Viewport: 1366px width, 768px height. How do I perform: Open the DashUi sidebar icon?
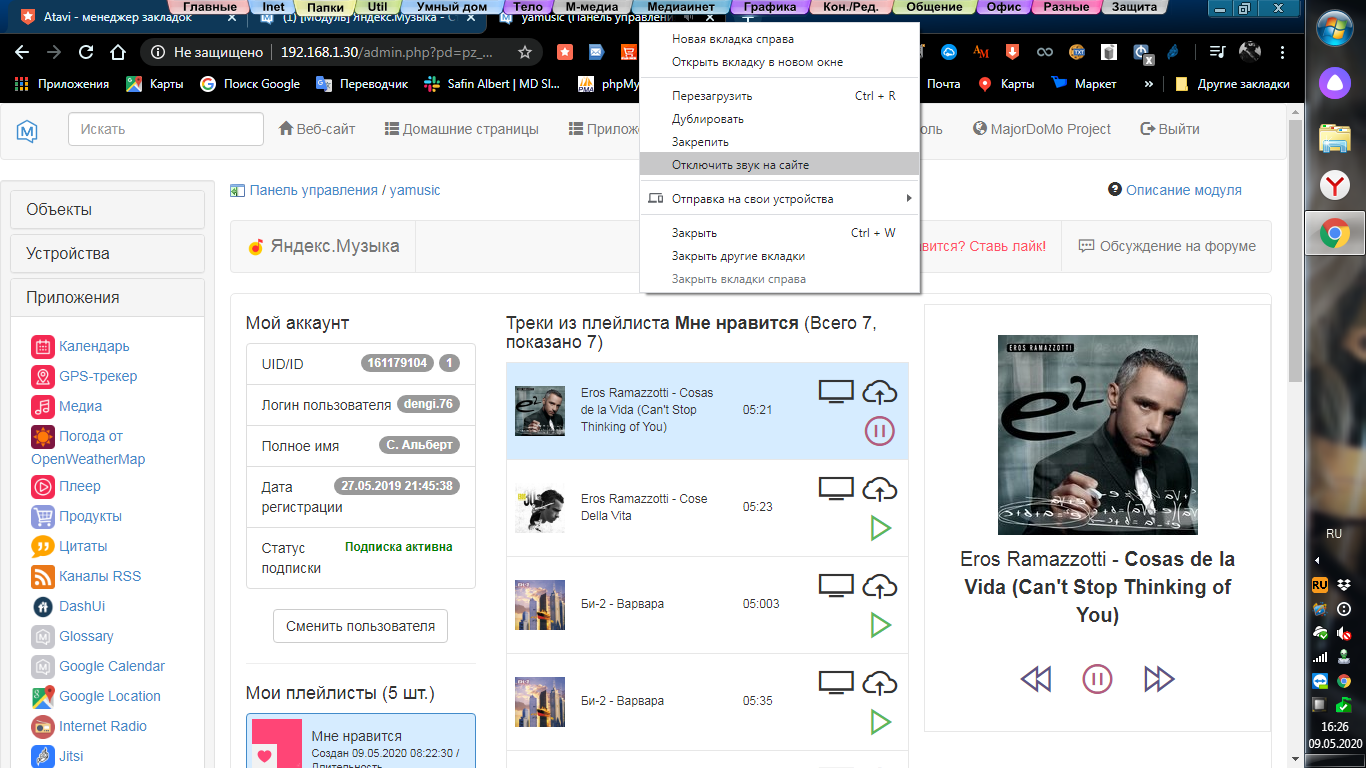tap(42, 607)
